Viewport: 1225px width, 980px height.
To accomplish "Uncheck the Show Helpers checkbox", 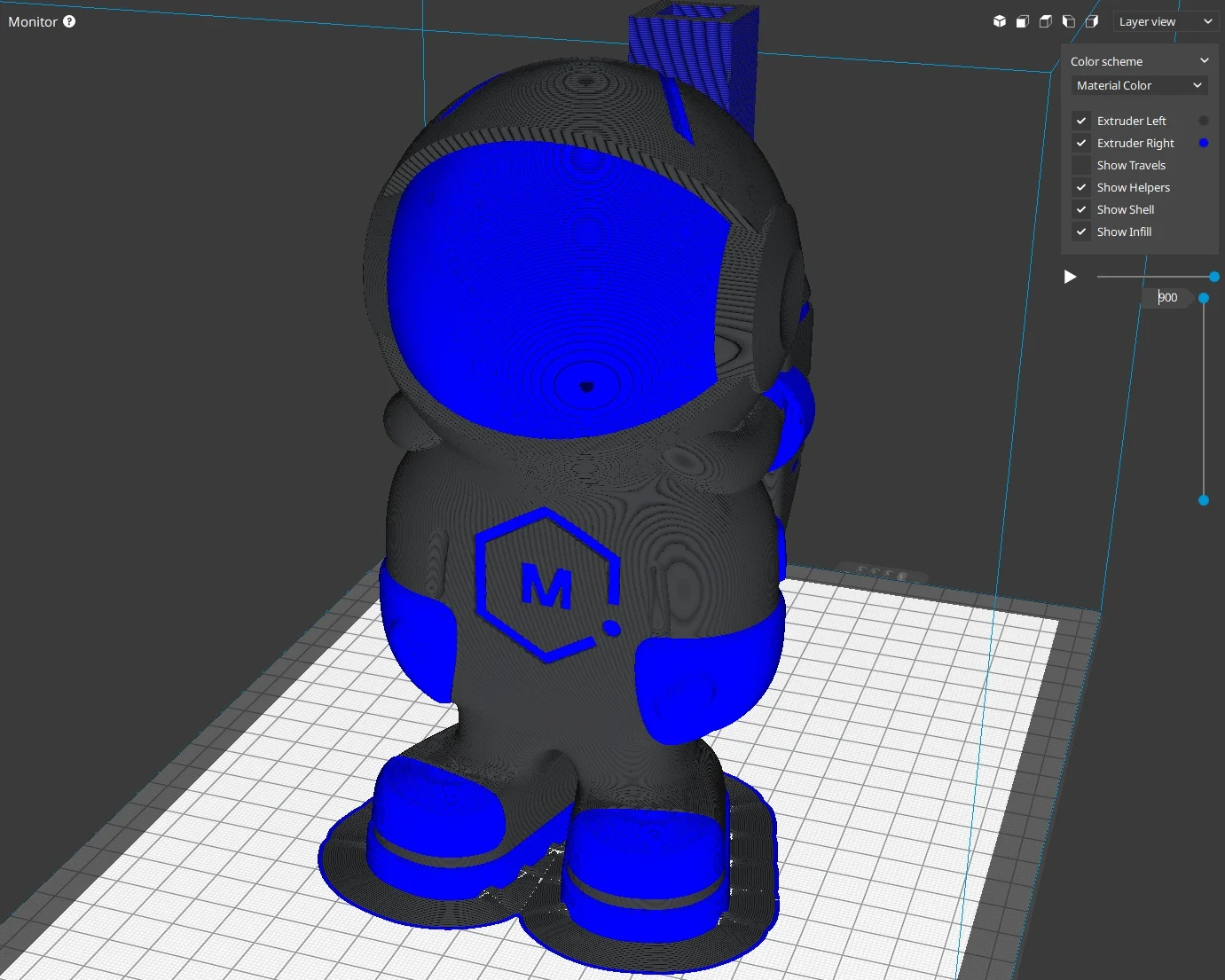I will pos(1081,187).
